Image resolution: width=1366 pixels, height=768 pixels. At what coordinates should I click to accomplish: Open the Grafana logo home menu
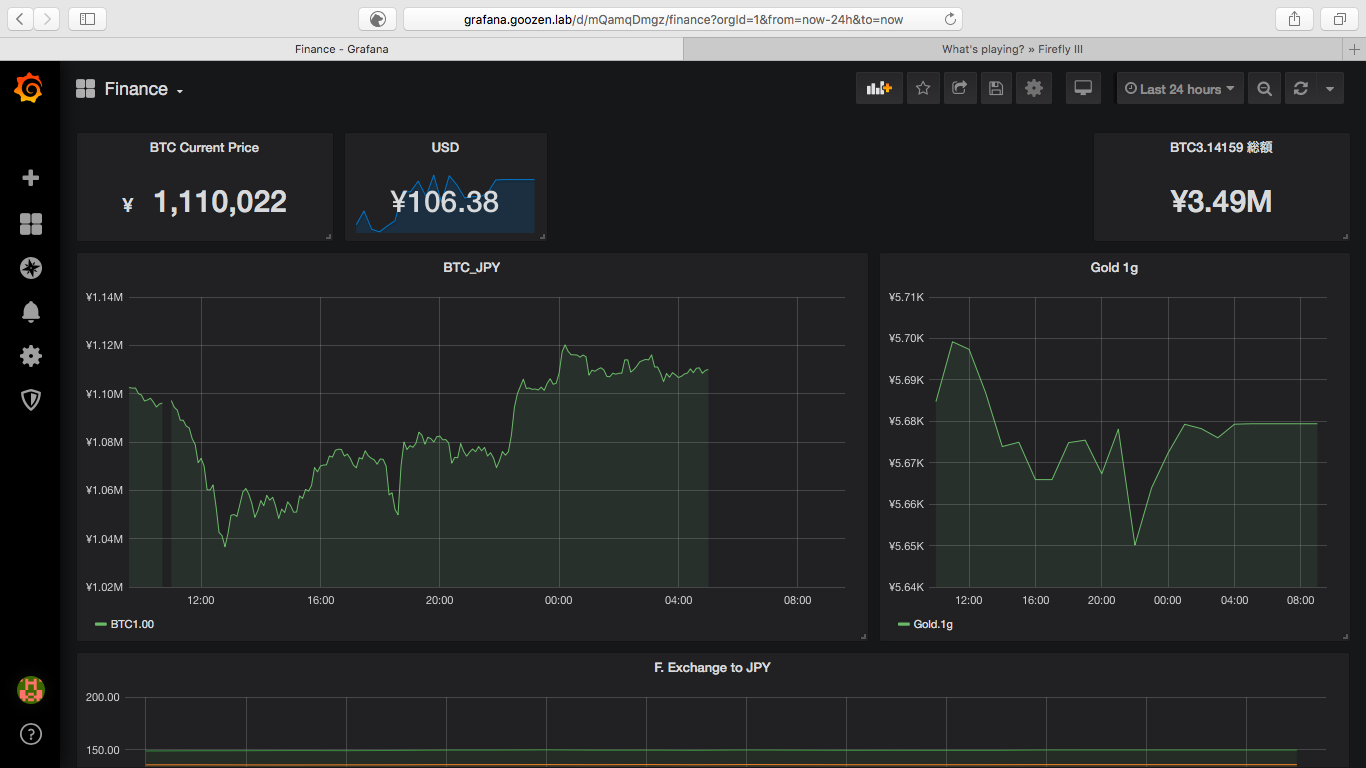coord(29,89)
